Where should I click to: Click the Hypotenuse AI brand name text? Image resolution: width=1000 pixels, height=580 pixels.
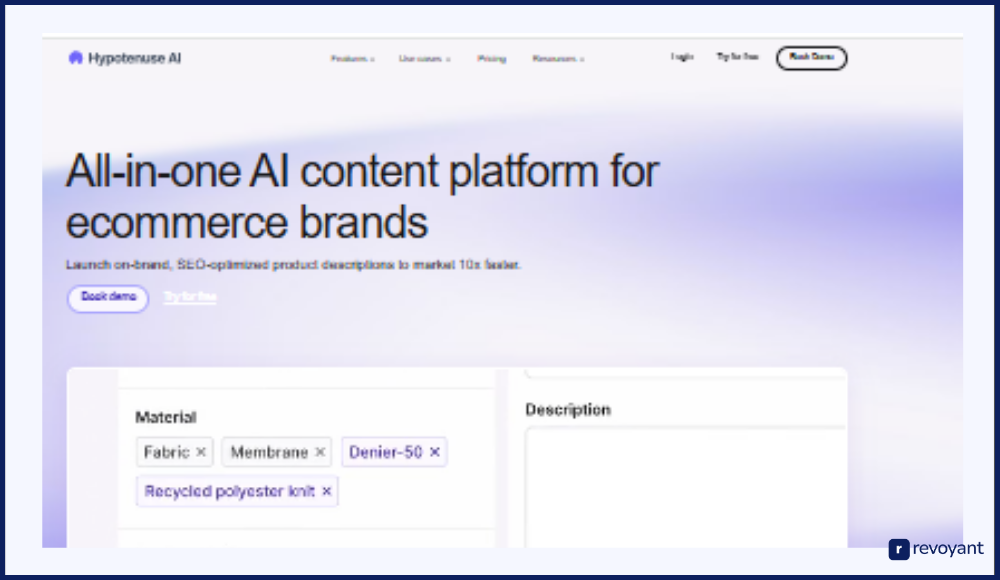point(135,58)
